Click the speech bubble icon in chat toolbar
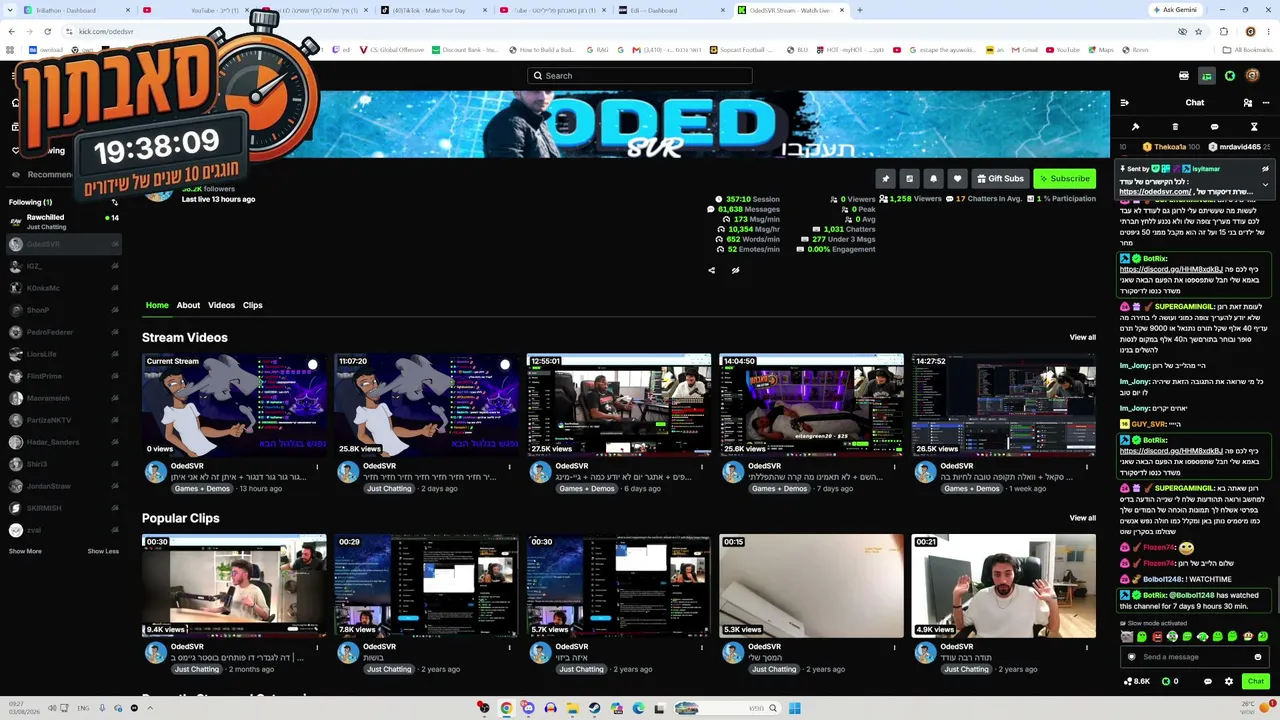The width and height of the screenshot is (1280, 720). (1214, 127)
